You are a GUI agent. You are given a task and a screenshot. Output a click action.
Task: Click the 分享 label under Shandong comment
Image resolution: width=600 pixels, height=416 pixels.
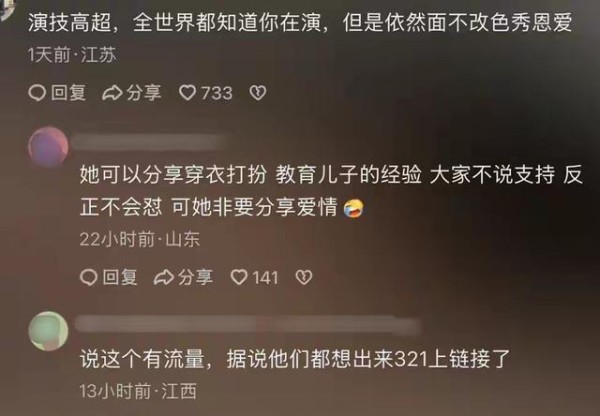195,277
